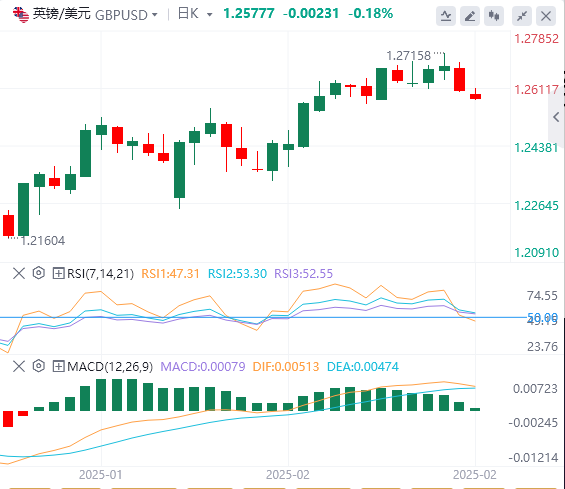The width and height of the screenshot is (565, 489).
Task: Select the 1.27158 high price marker
Action: point(408,56)
